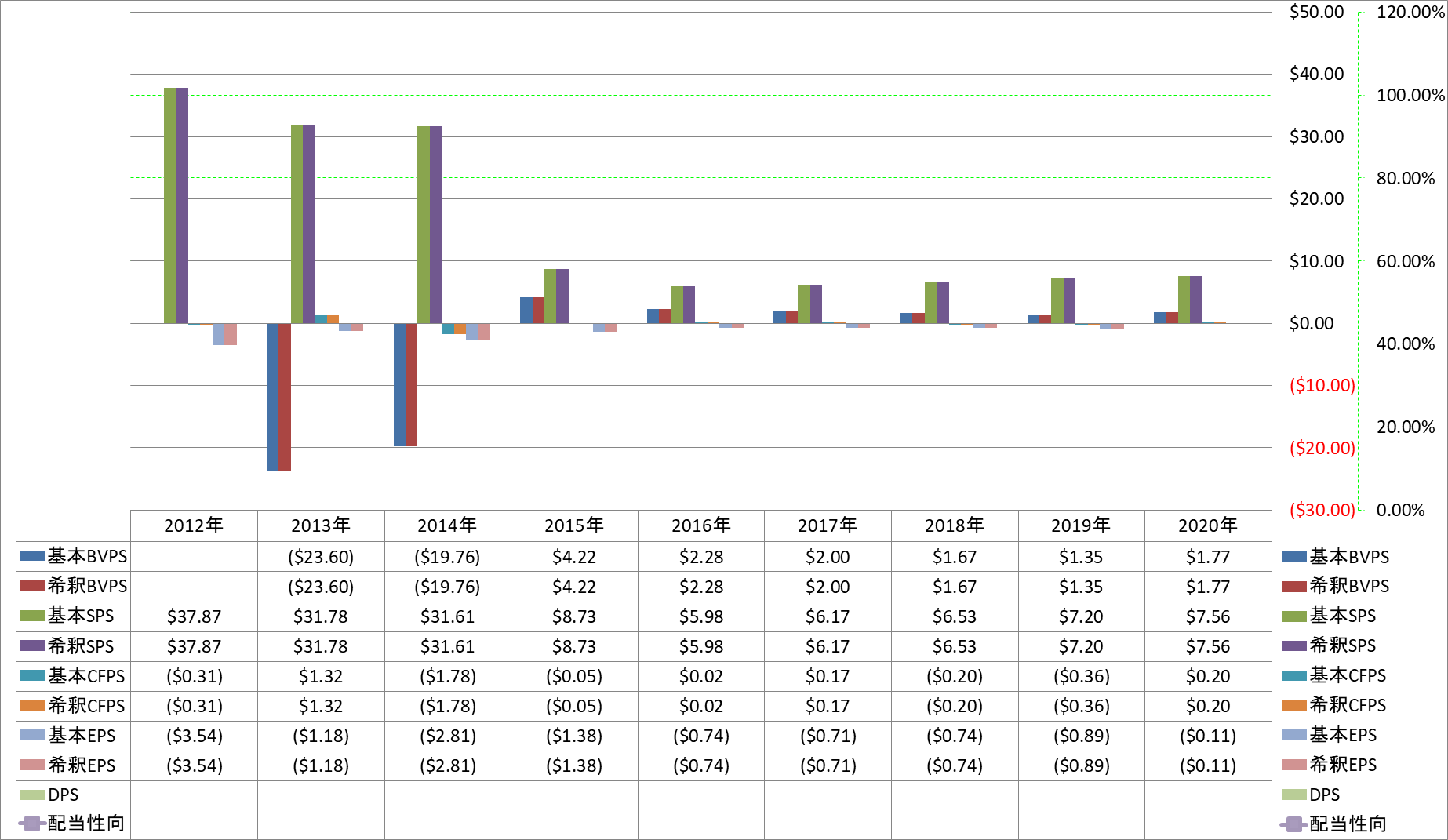
Task: Click the 希釈CFPS 2014年 value ($1.78)
Action: (x=447, y=706)
